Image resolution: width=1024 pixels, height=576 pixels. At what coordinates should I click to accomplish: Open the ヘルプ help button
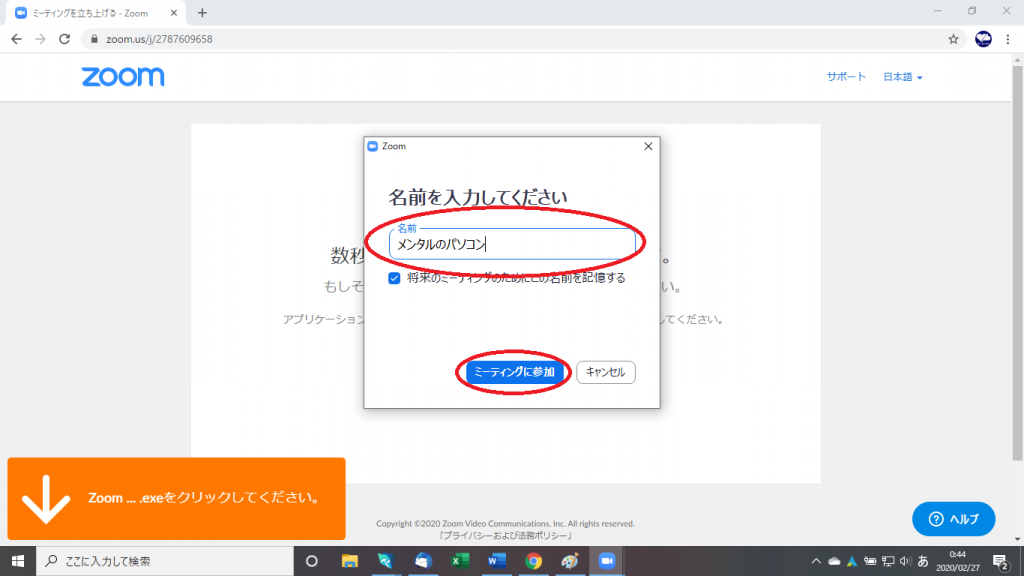pyautogui.click(x=953, y=519)
